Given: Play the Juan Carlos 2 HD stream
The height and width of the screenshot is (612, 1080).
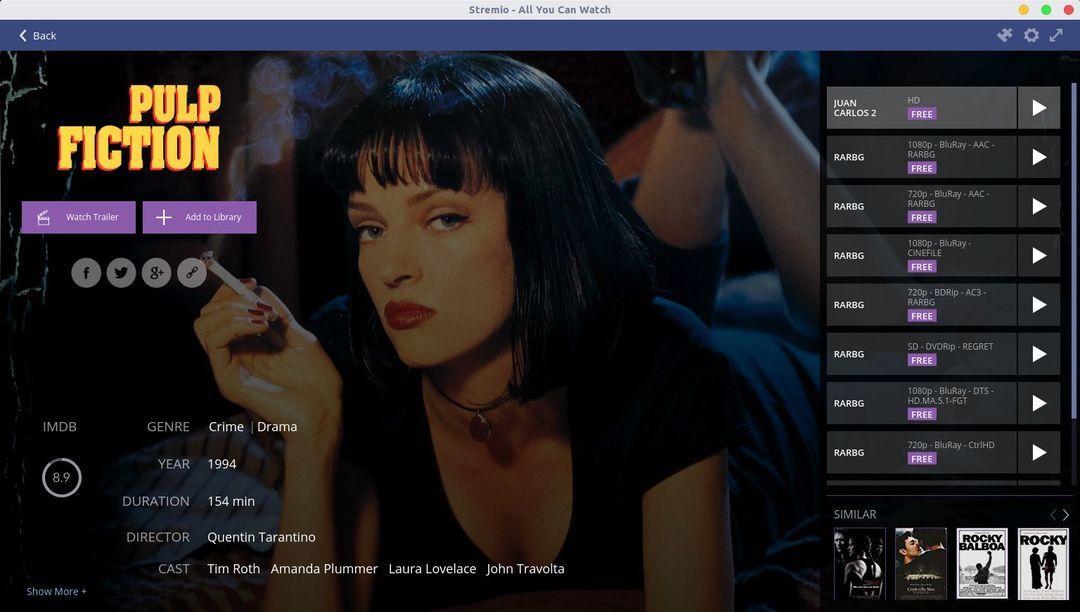Looking at the screenshot, I should coord(1039,108).
